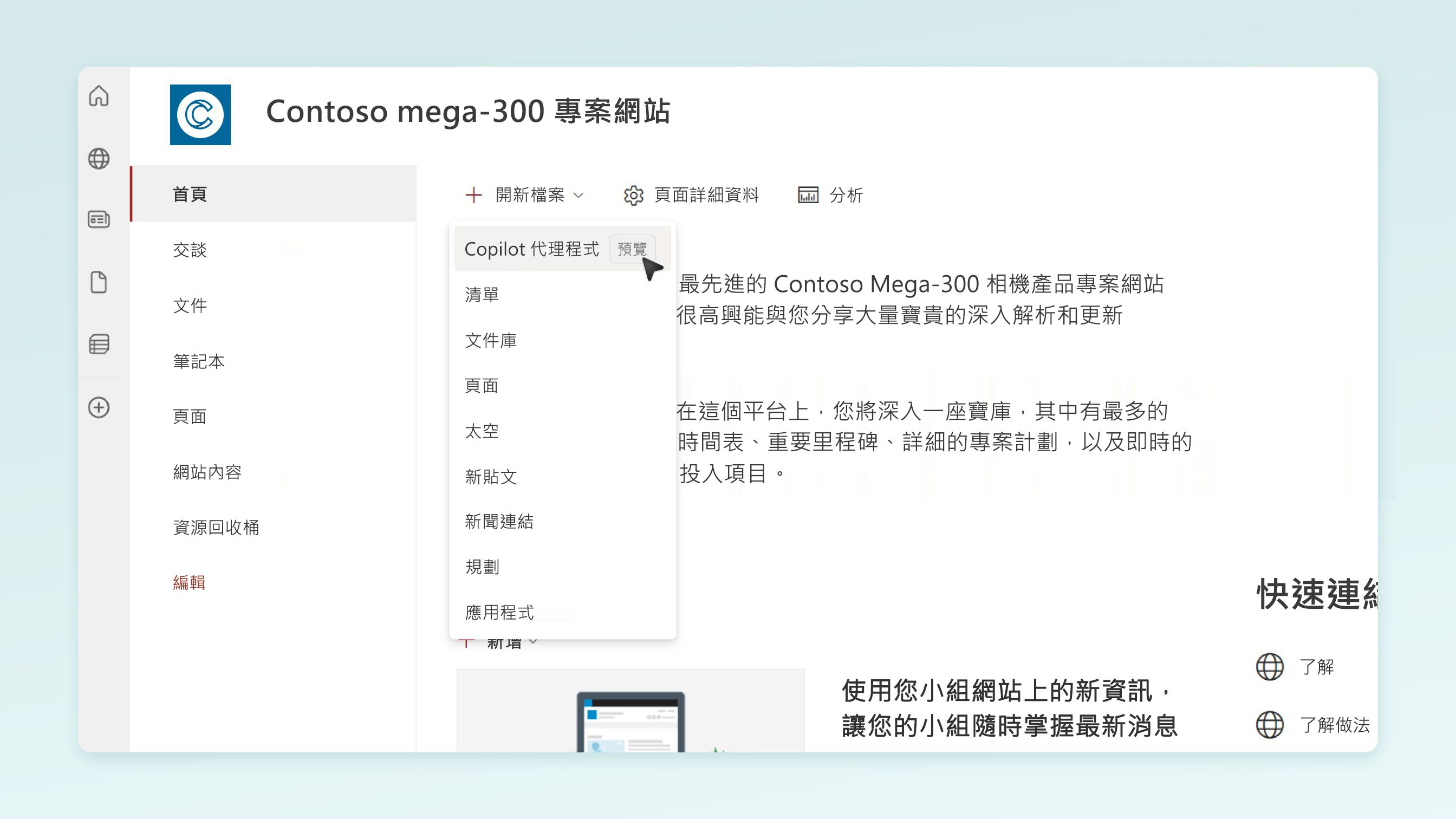
Task: Select 新貼文 from the new menu
Action: tap(562, 477)
